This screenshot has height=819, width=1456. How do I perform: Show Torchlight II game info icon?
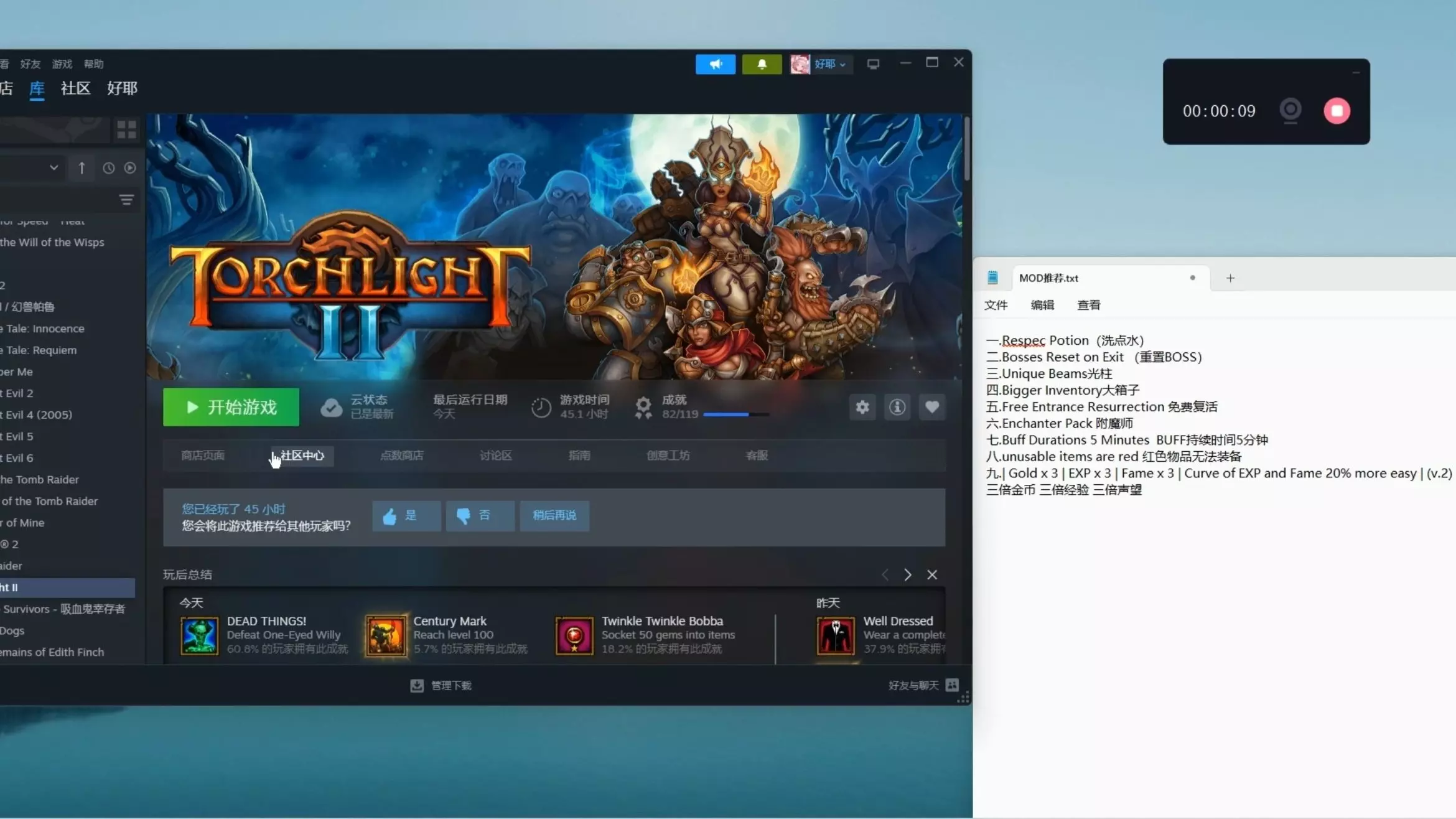pos(897,407)
